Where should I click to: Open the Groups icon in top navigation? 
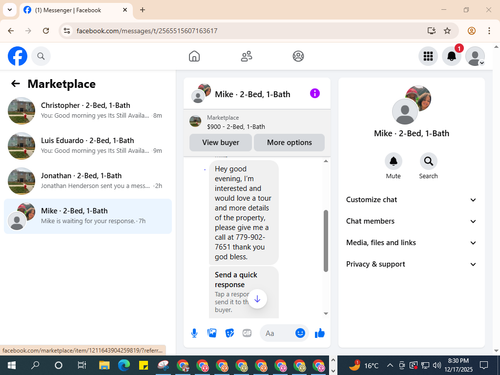tap(298, 56)
